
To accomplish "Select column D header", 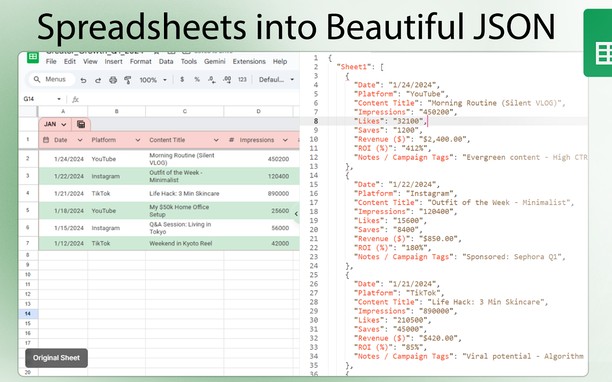I will click(258, 111).
